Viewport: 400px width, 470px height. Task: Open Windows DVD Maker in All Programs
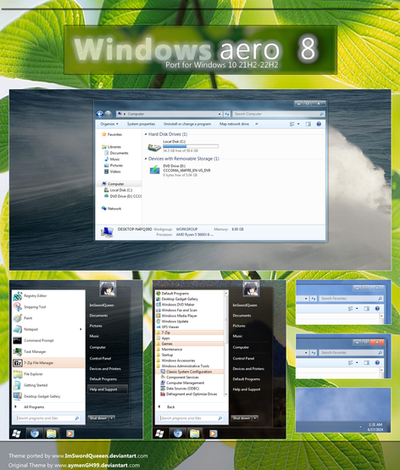pyautogui.click(x=178, y=305)
